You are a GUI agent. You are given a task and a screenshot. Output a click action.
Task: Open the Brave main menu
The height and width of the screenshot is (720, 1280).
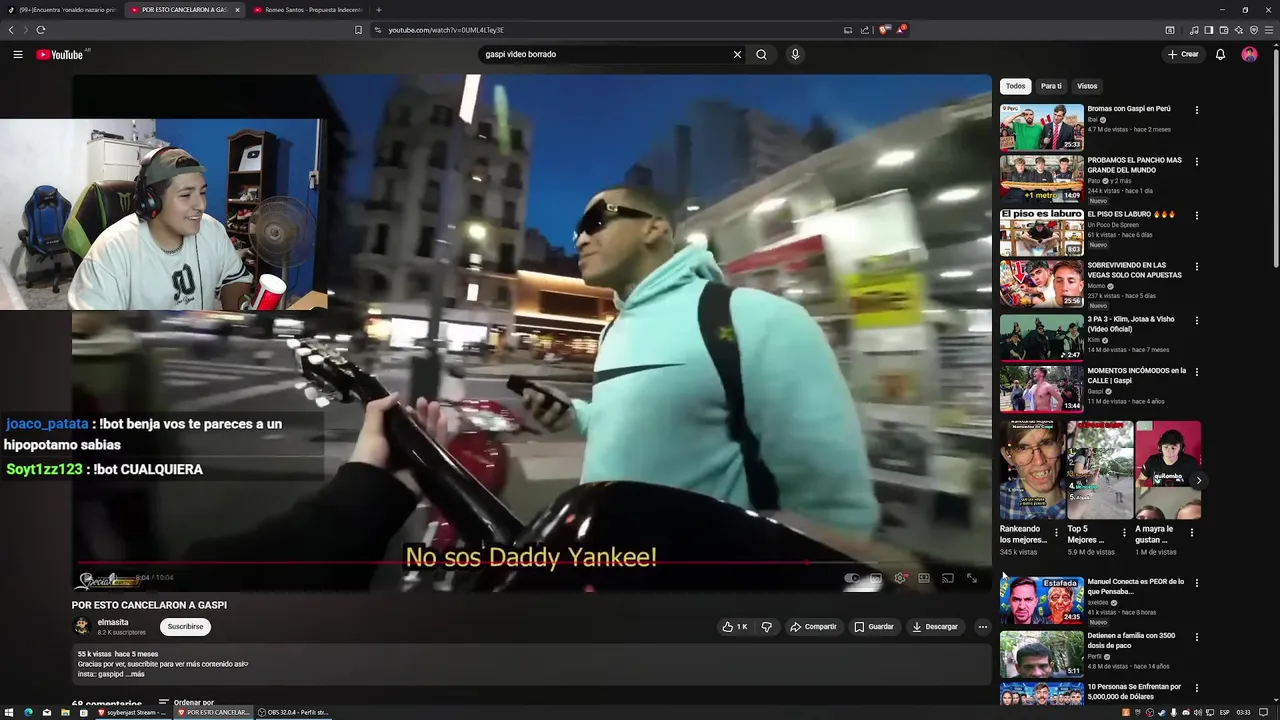click(x=1268, y=30)
